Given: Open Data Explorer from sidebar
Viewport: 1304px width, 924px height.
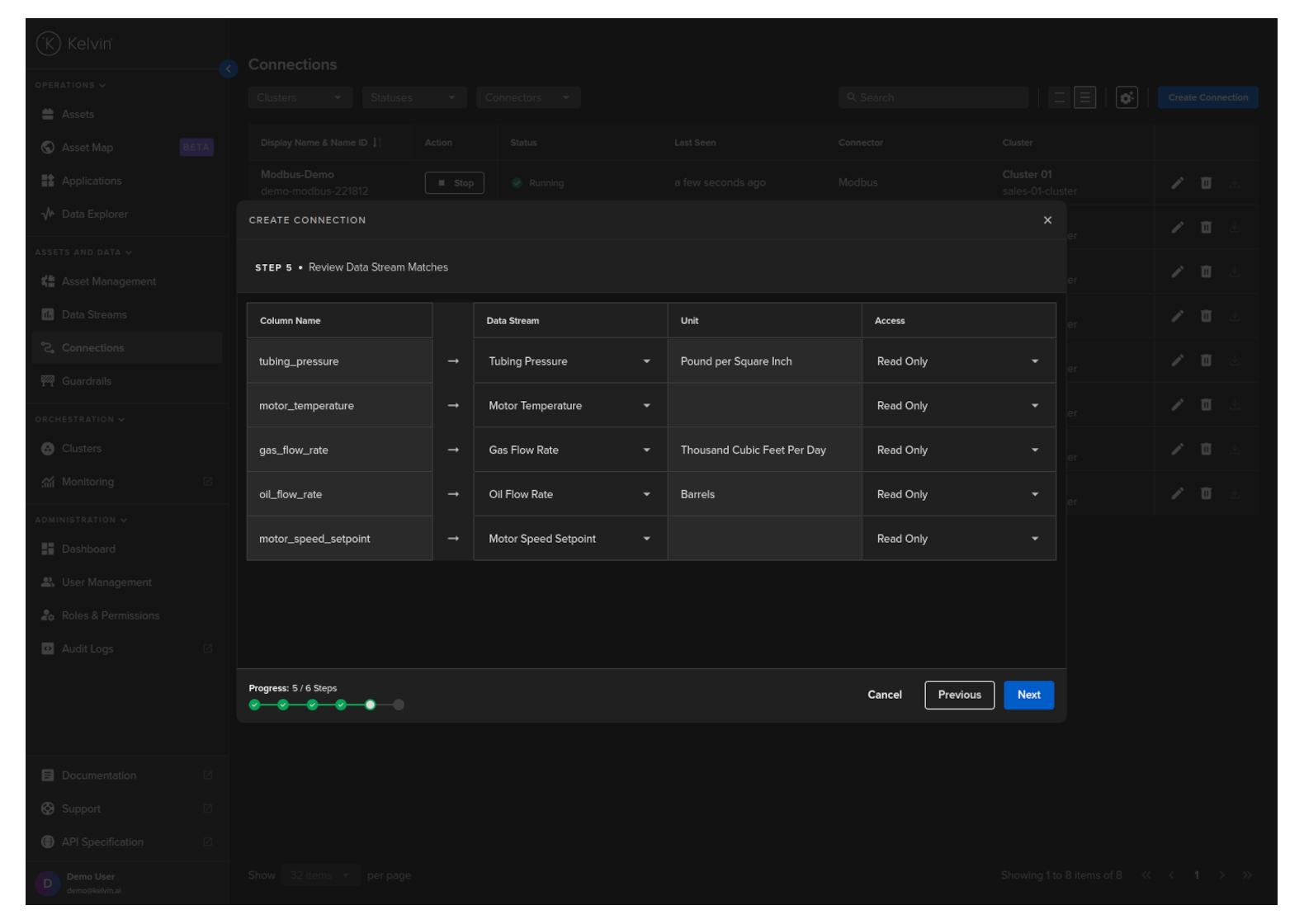Looking at the screenshot, I should pos(94,214).
